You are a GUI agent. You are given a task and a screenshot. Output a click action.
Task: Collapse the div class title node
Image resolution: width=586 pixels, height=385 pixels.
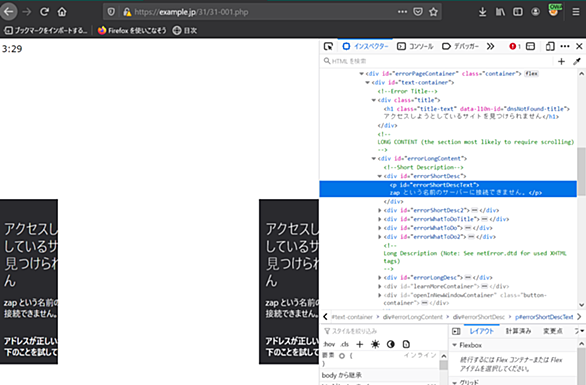[x=373, y=100]
